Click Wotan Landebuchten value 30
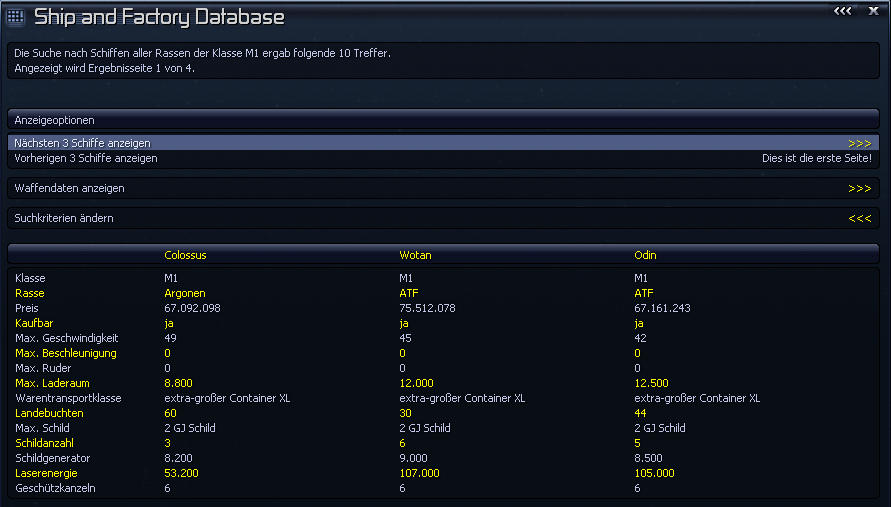The height and width of the screenshot is (507, 891). 405,413
